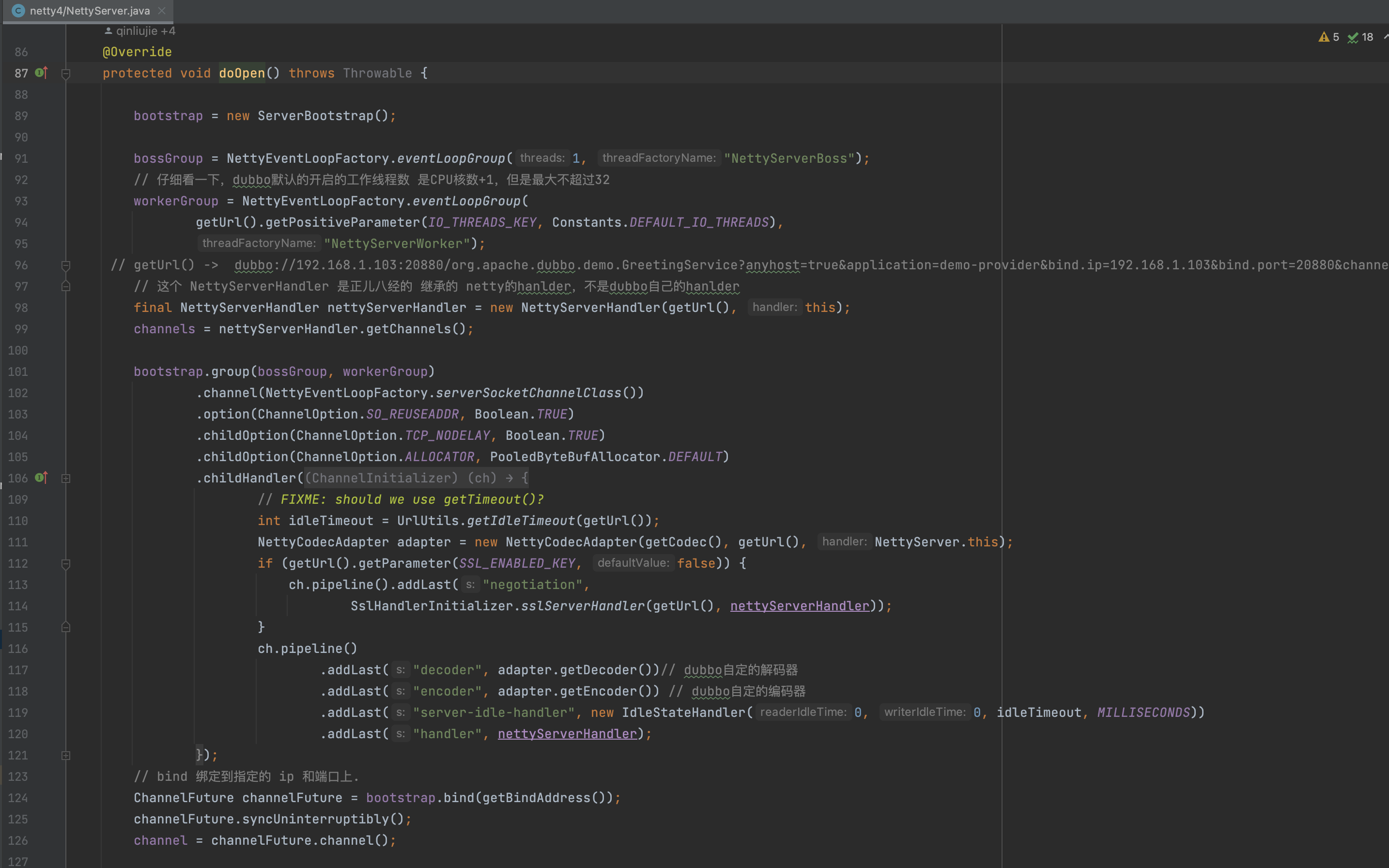
Task: Click the doOpen method name
Action: [x=242, y=73]
